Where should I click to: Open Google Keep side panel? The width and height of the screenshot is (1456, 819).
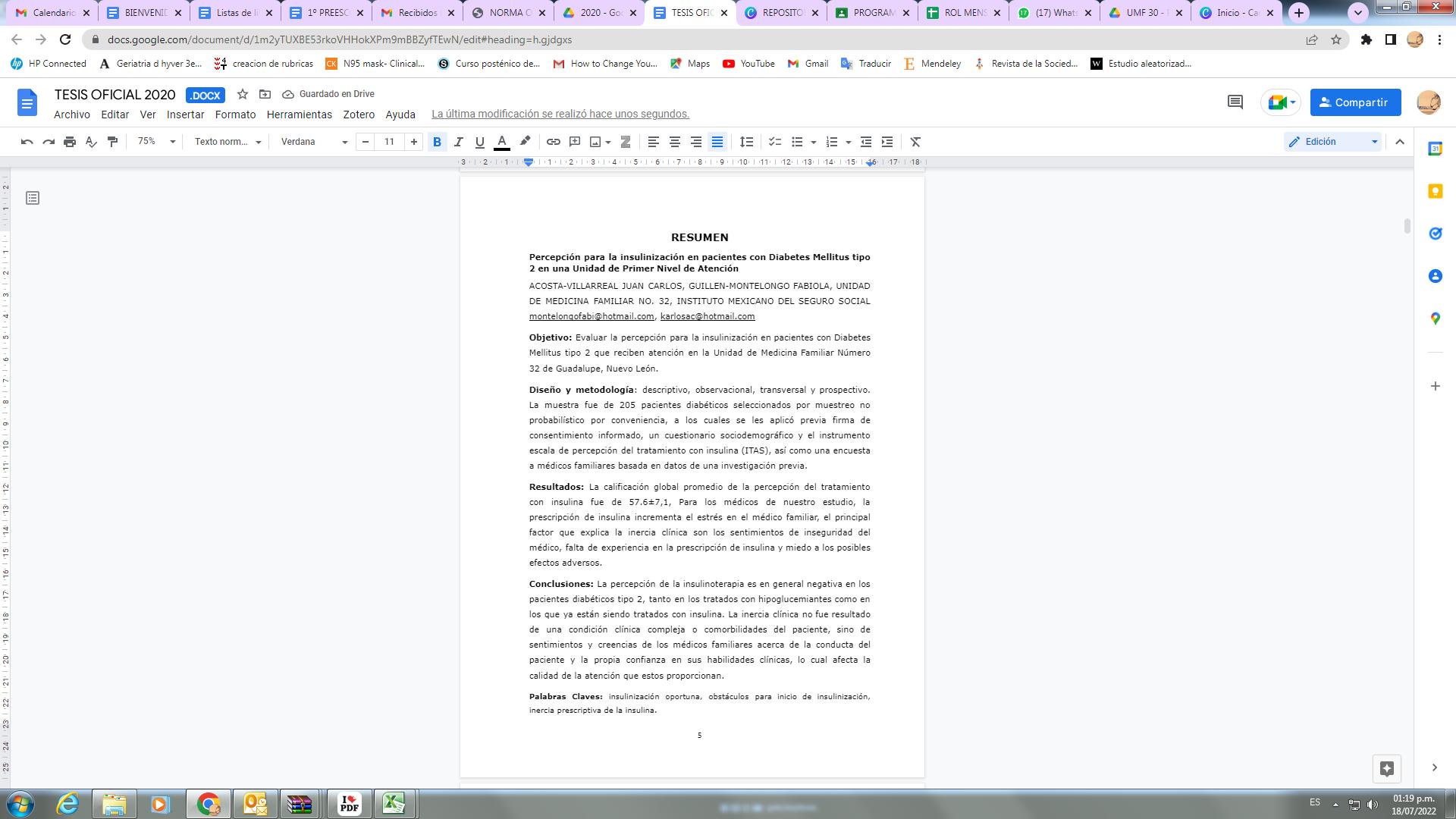1435,191
